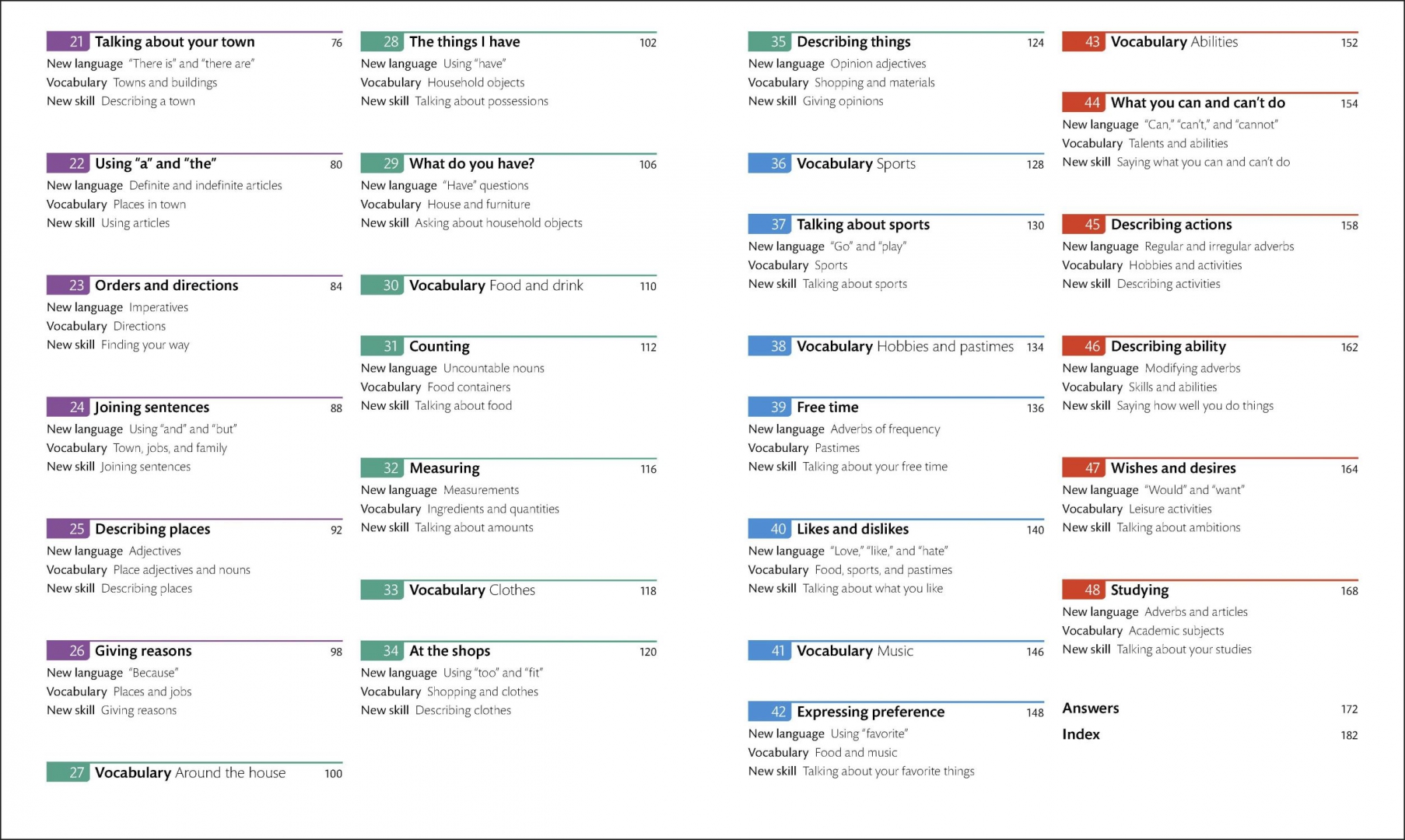Image resolution: width=1405 pixels, height=840 pixels.
Task: Click the purple number 25 badge
Action: (x=76, y=530)
